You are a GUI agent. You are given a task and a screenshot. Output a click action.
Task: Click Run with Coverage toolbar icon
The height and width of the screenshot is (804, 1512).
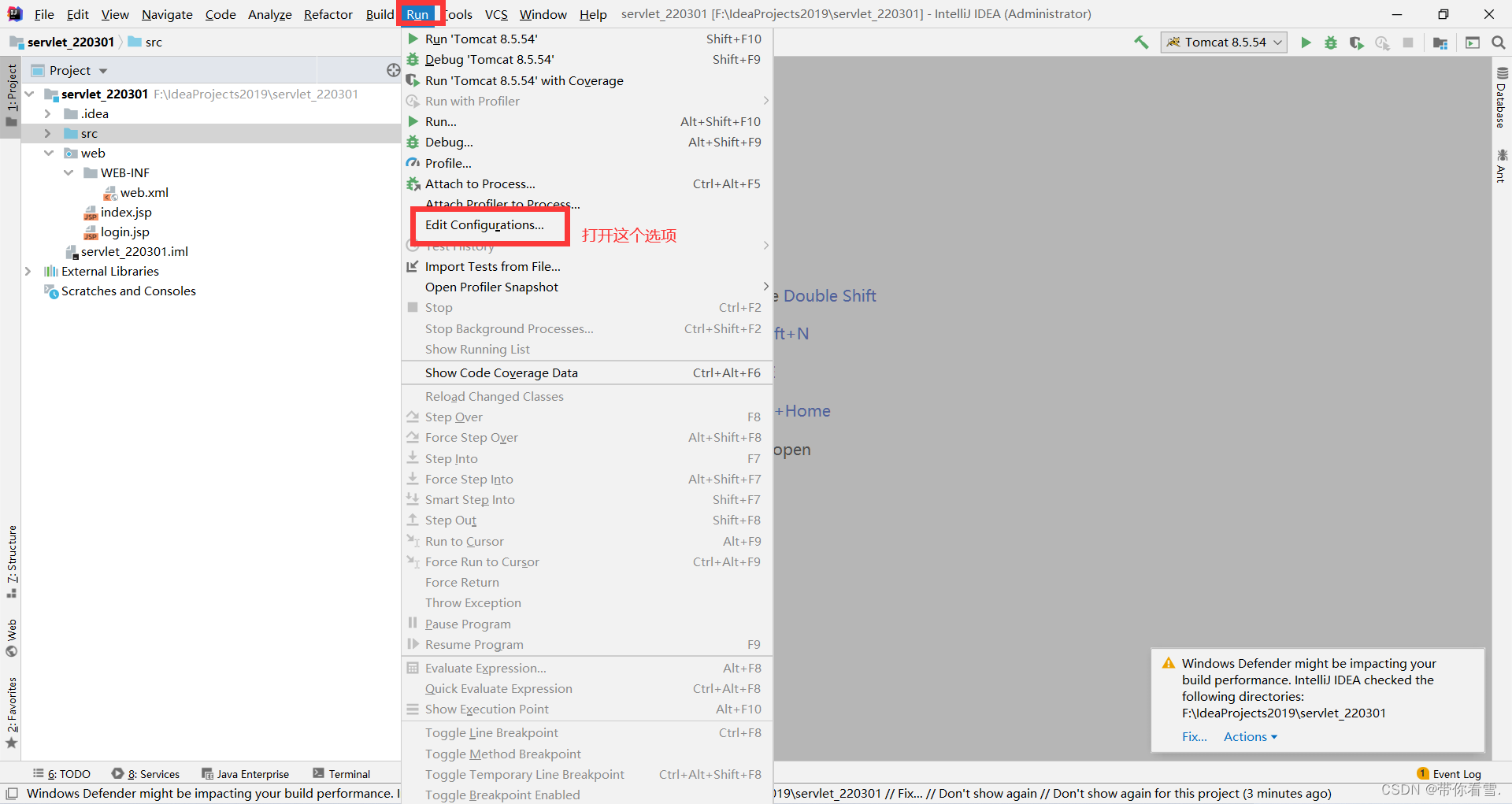(x=1356, y=43)
